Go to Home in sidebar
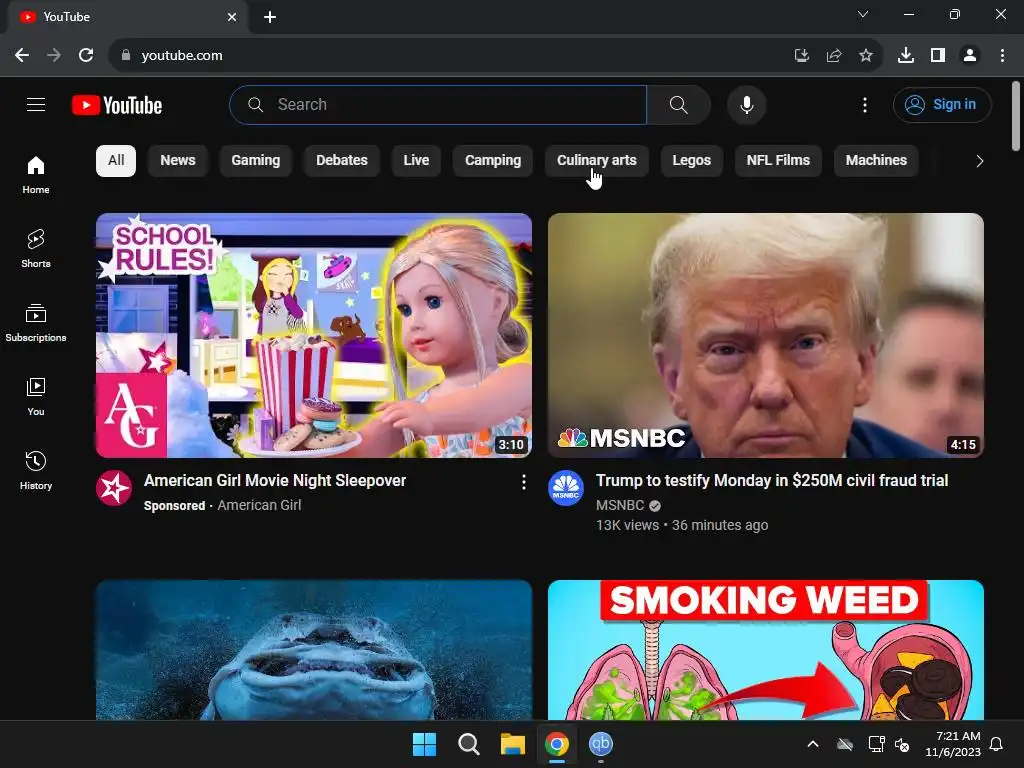This screenshot has height=768, width=1024. coord(36,175)
